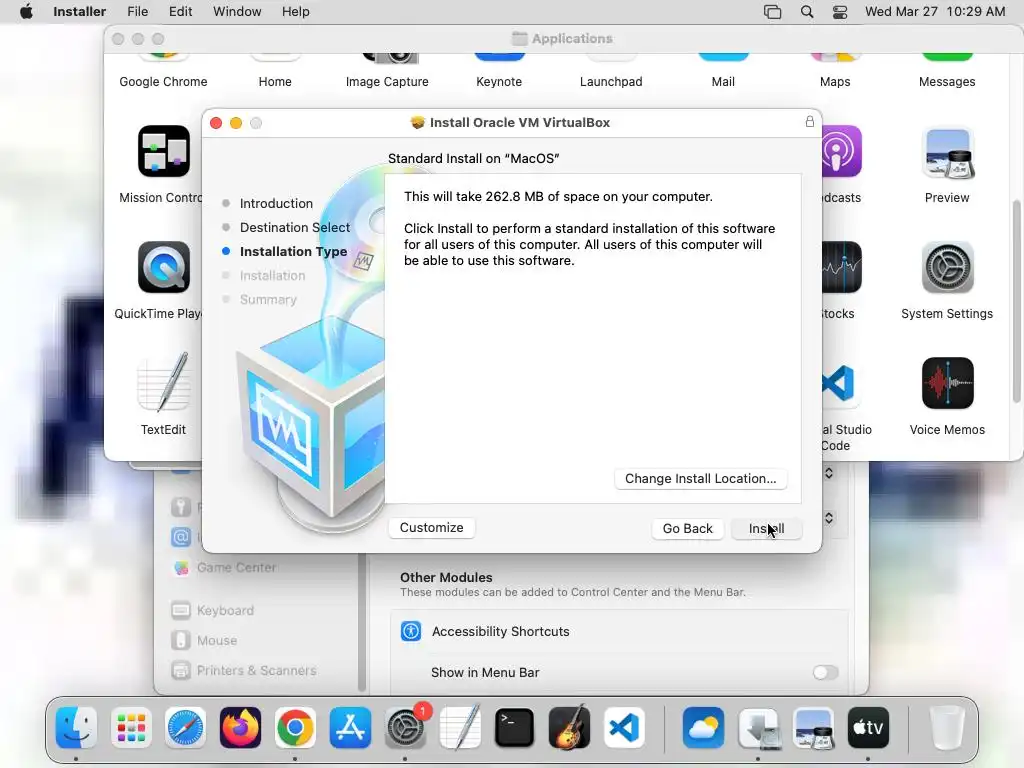Click the Go Back button
Image resolution: width=1024 pixels, height=768 pixels.
tap(687, 528)
